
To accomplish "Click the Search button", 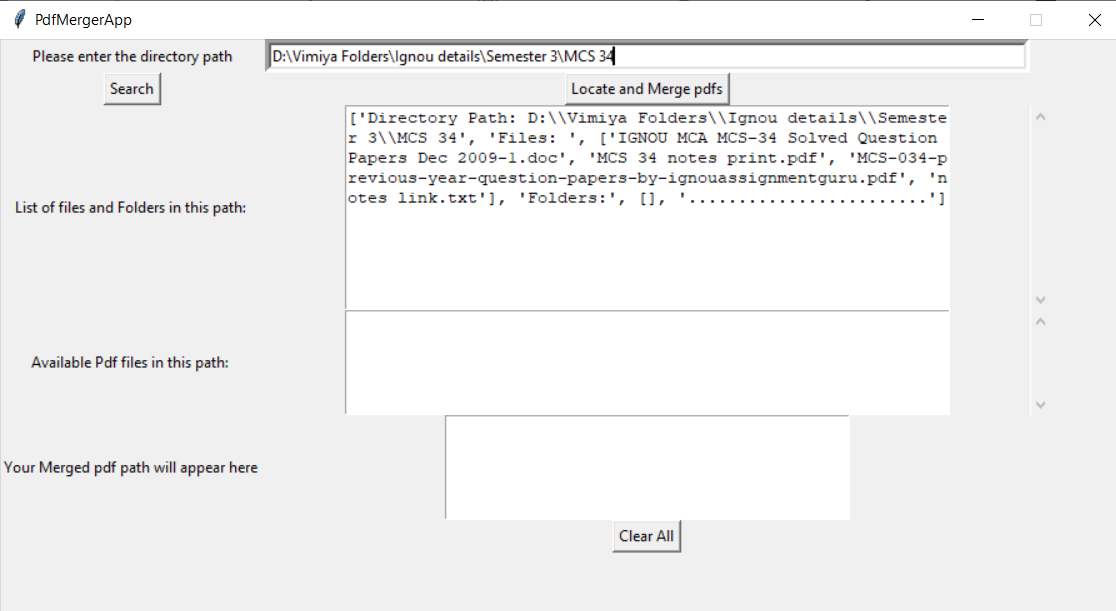I will pyautogui.click(x=131, y=88).
